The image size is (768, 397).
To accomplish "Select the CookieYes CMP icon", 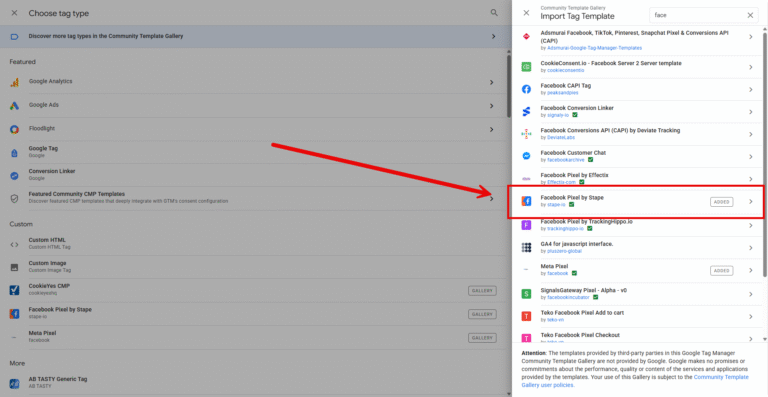I will tap(14, 290).
